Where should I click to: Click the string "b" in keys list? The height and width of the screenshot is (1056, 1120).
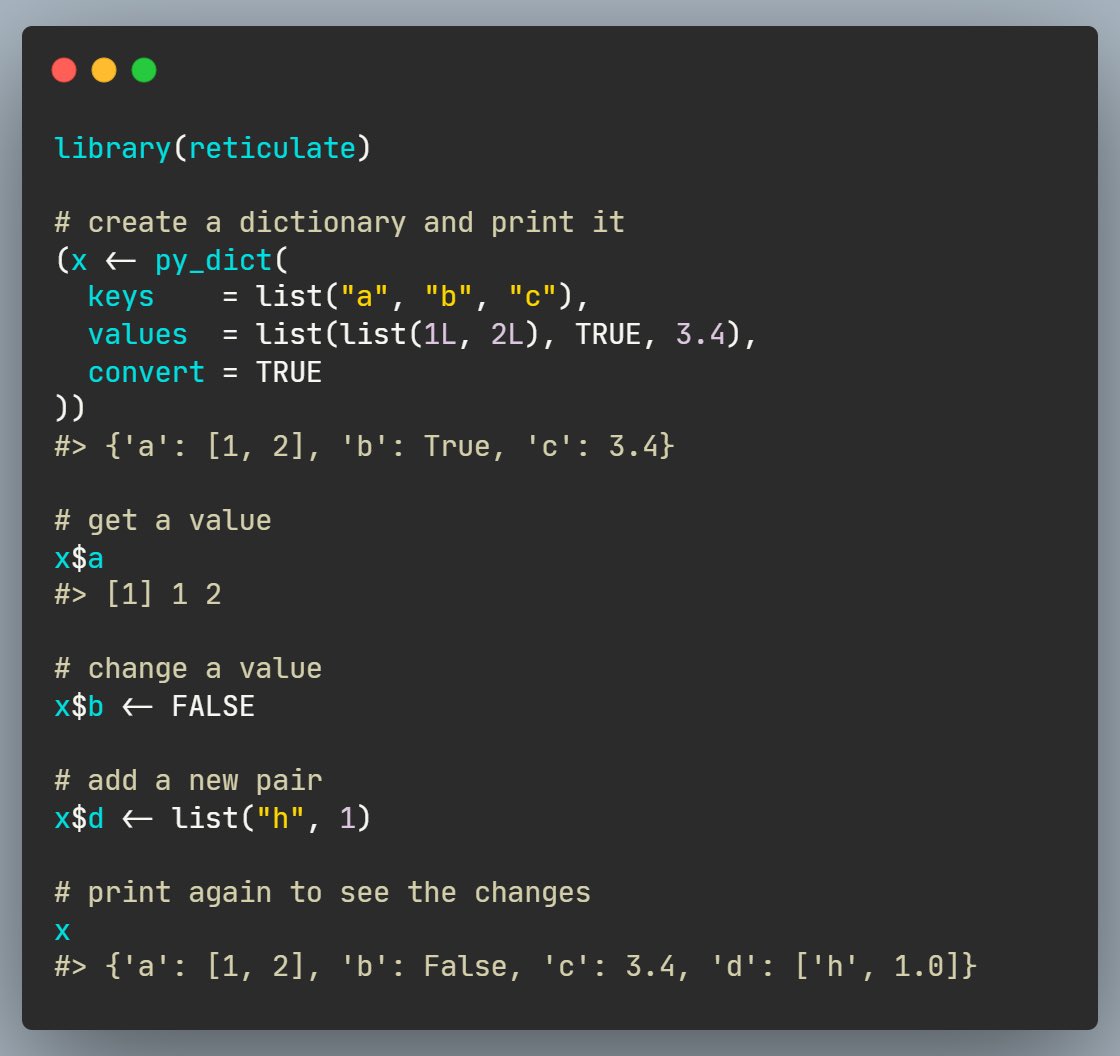coord(449,296)
